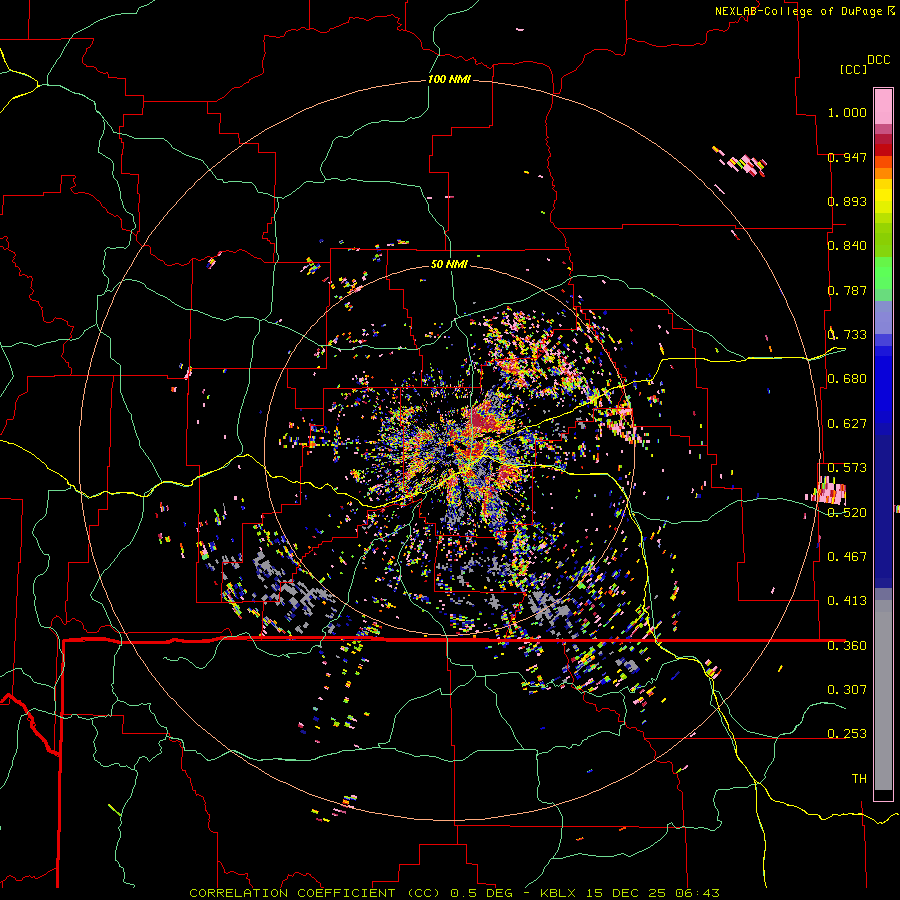900x900 pixels.
Task: Click the [CC] units label
Action: 853,69
